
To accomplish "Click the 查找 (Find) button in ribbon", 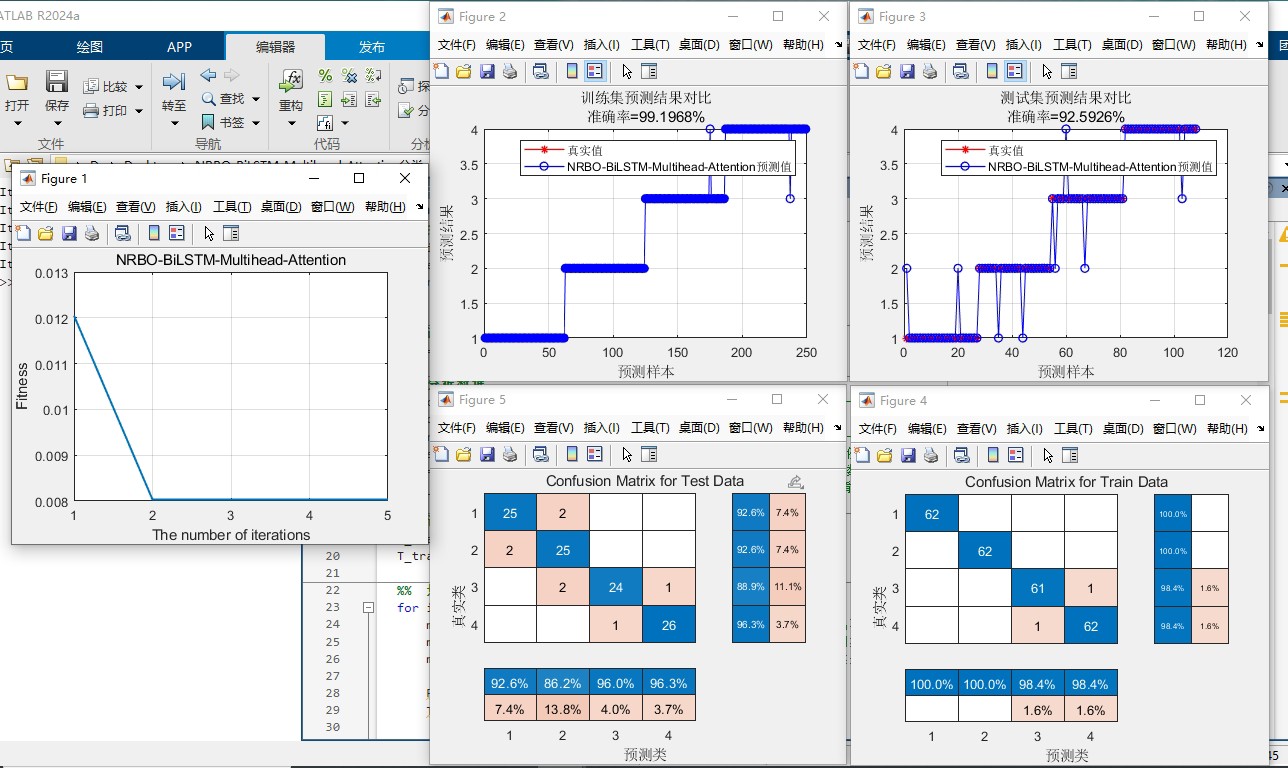I will tap(224, 99).
